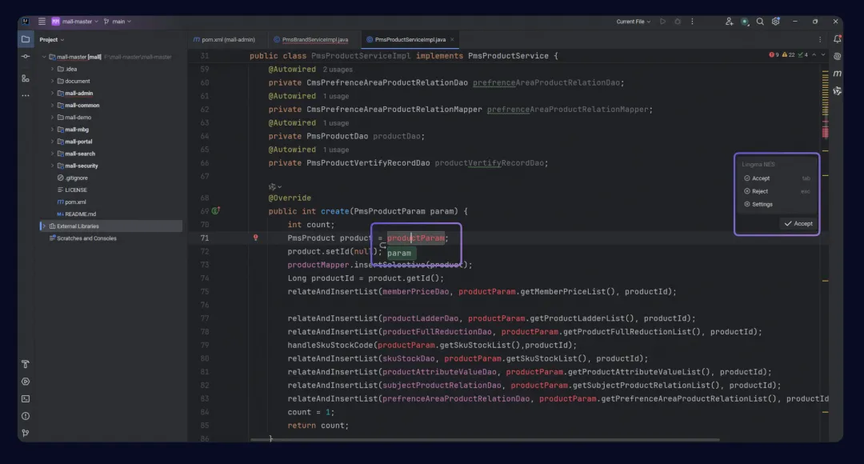Click the horizontal editor scrollbar
Screen dimensions: 864x464
pos(485,440)
